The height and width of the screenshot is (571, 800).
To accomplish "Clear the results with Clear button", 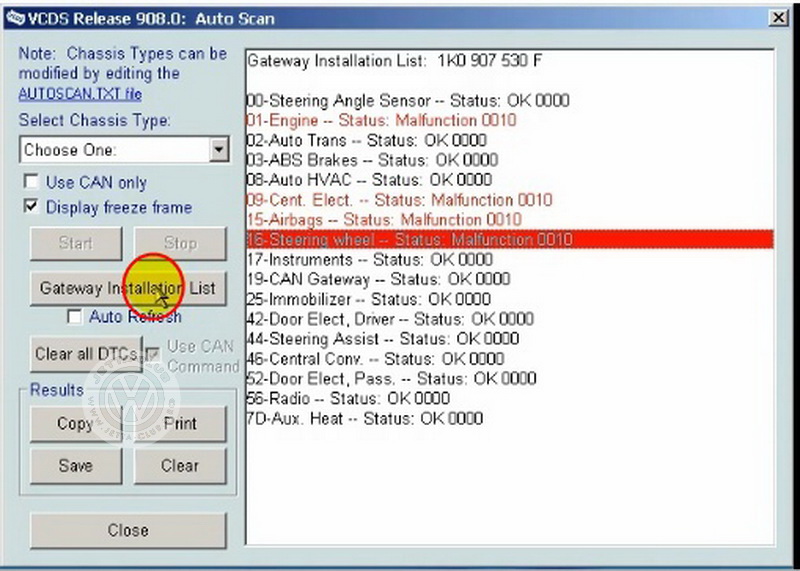I will (180, 465).
